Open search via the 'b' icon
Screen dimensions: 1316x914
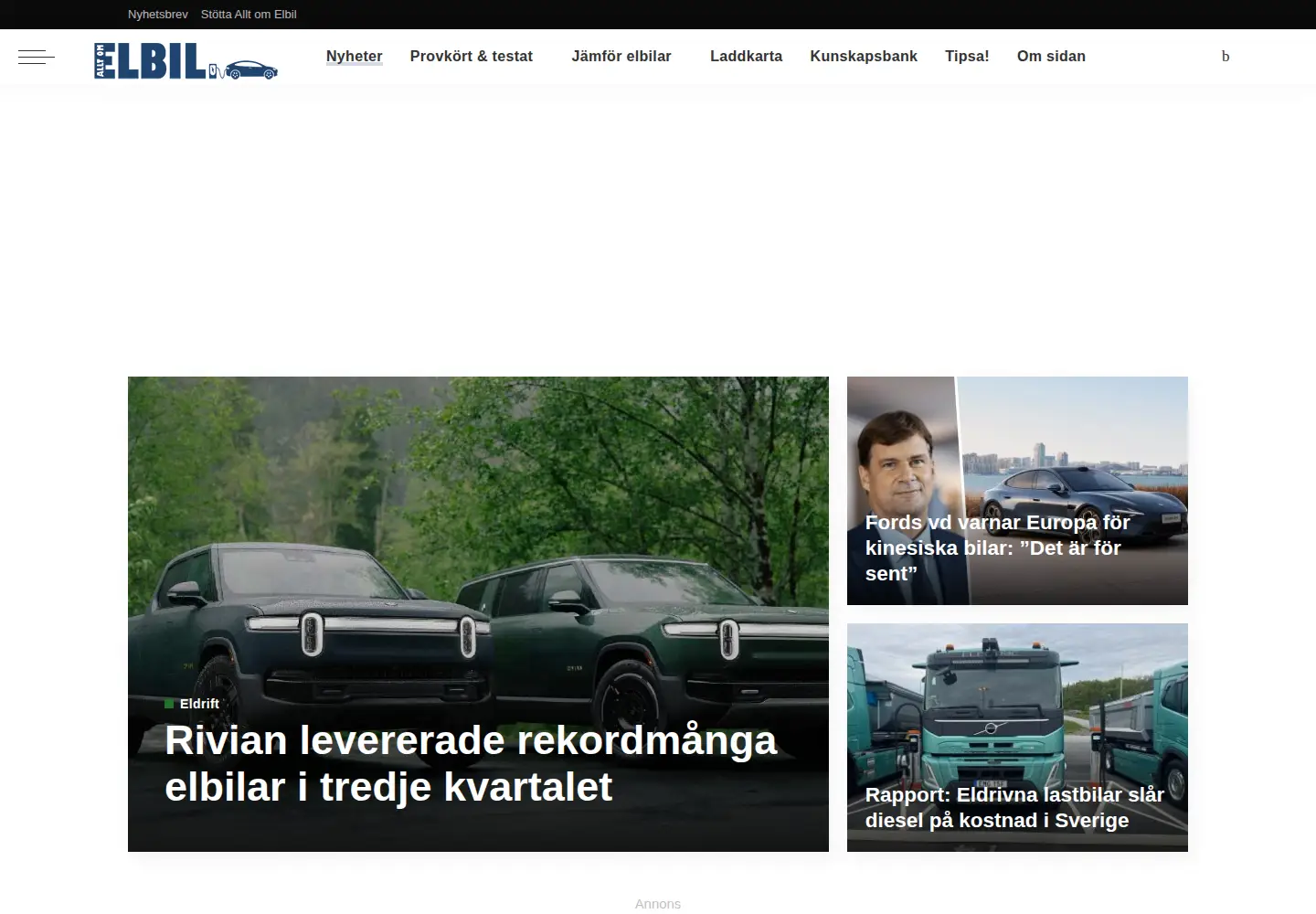coord(1226,57)
